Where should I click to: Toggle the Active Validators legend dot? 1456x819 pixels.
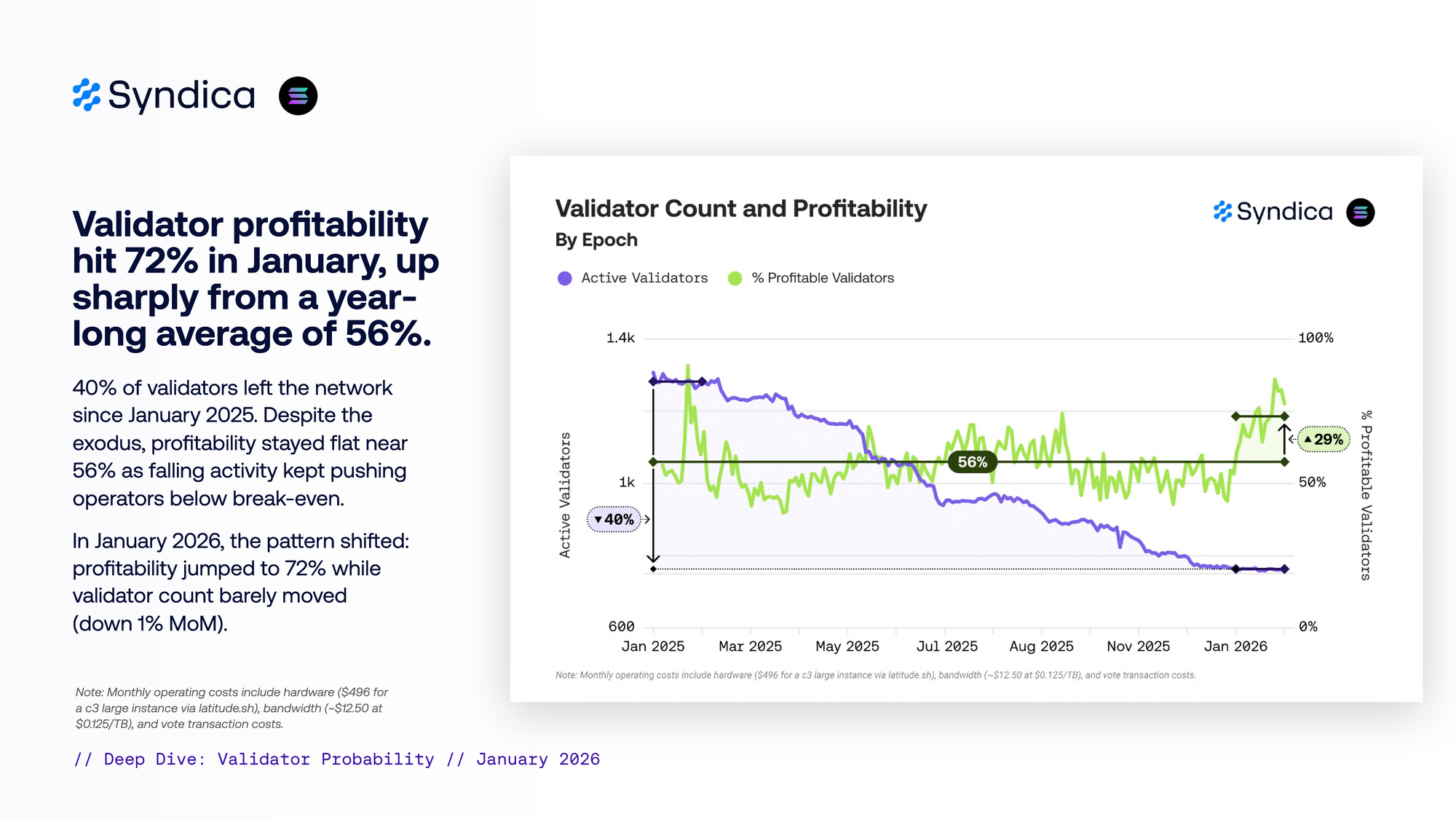565,278
